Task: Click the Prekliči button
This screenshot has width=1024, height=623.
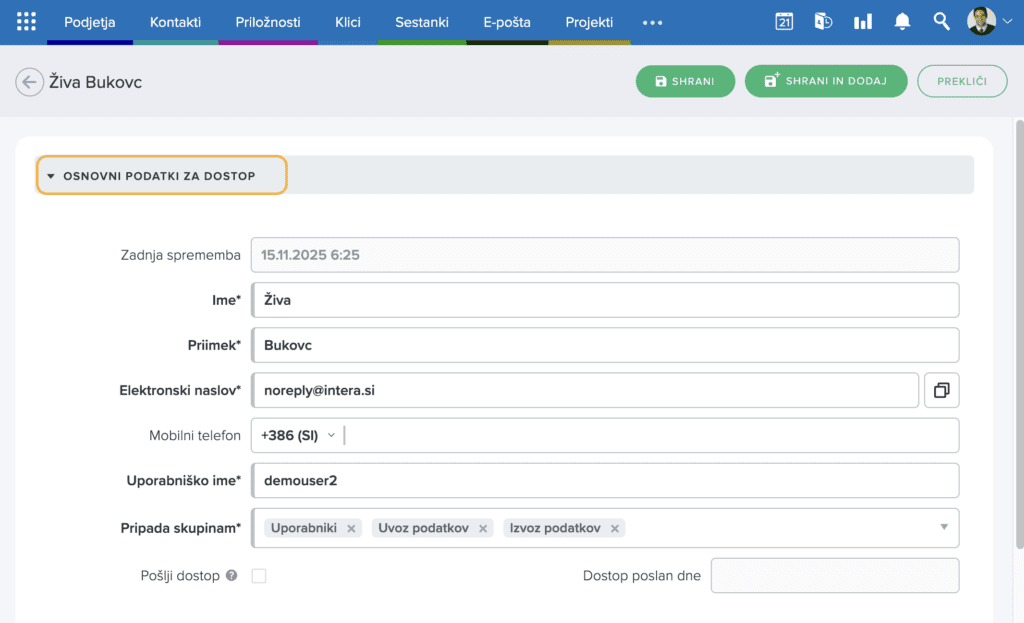Action: pos(962,82)
